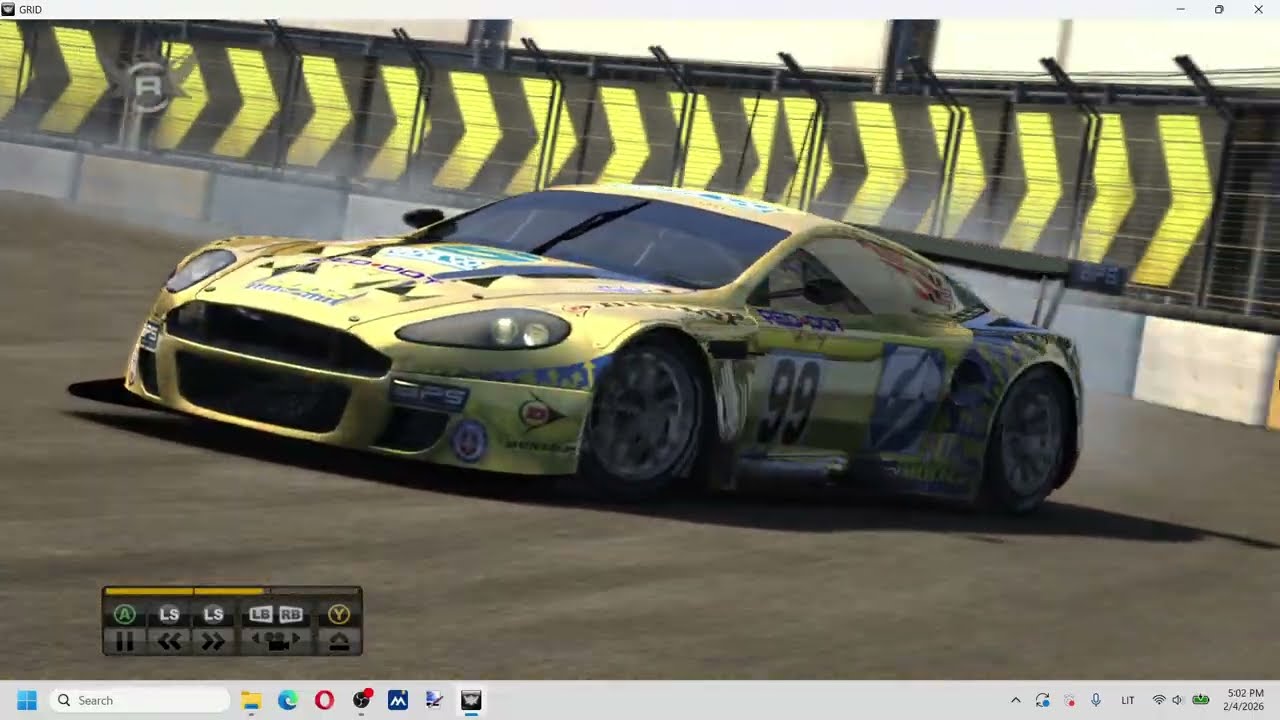Open File Explorer from the taskbar

pos(251,700)
